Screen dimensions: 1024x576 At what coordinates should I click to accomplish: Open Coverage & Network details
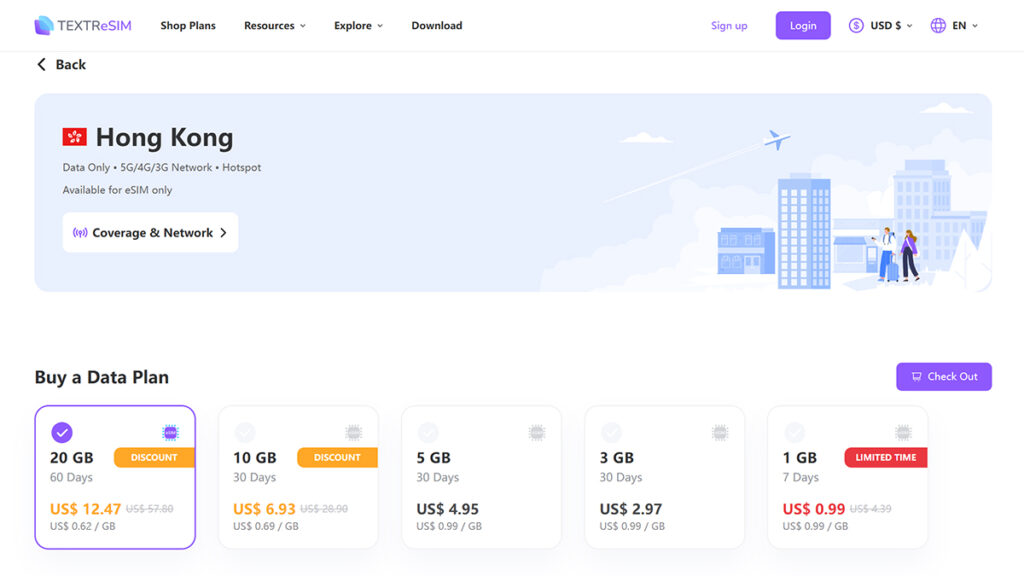click(150, 233)
